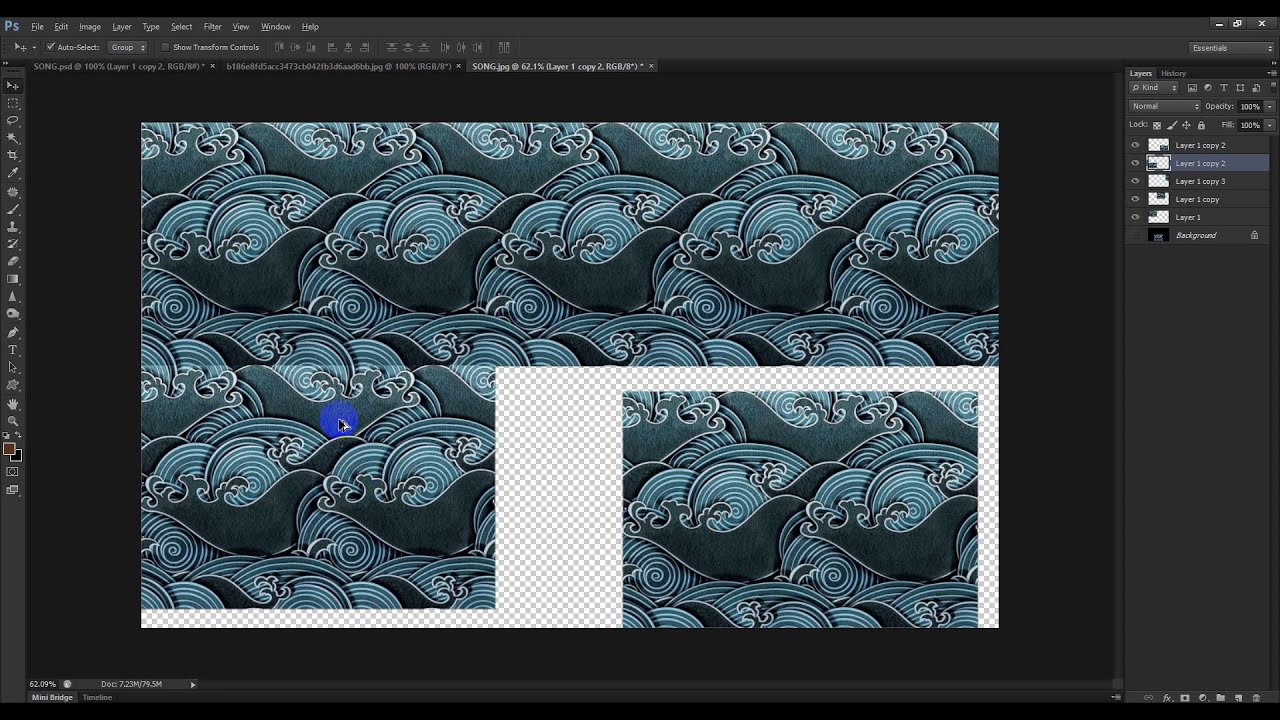Filter for pixel layers icon
1280x720 pixels.
click(x=1192, y=87)
